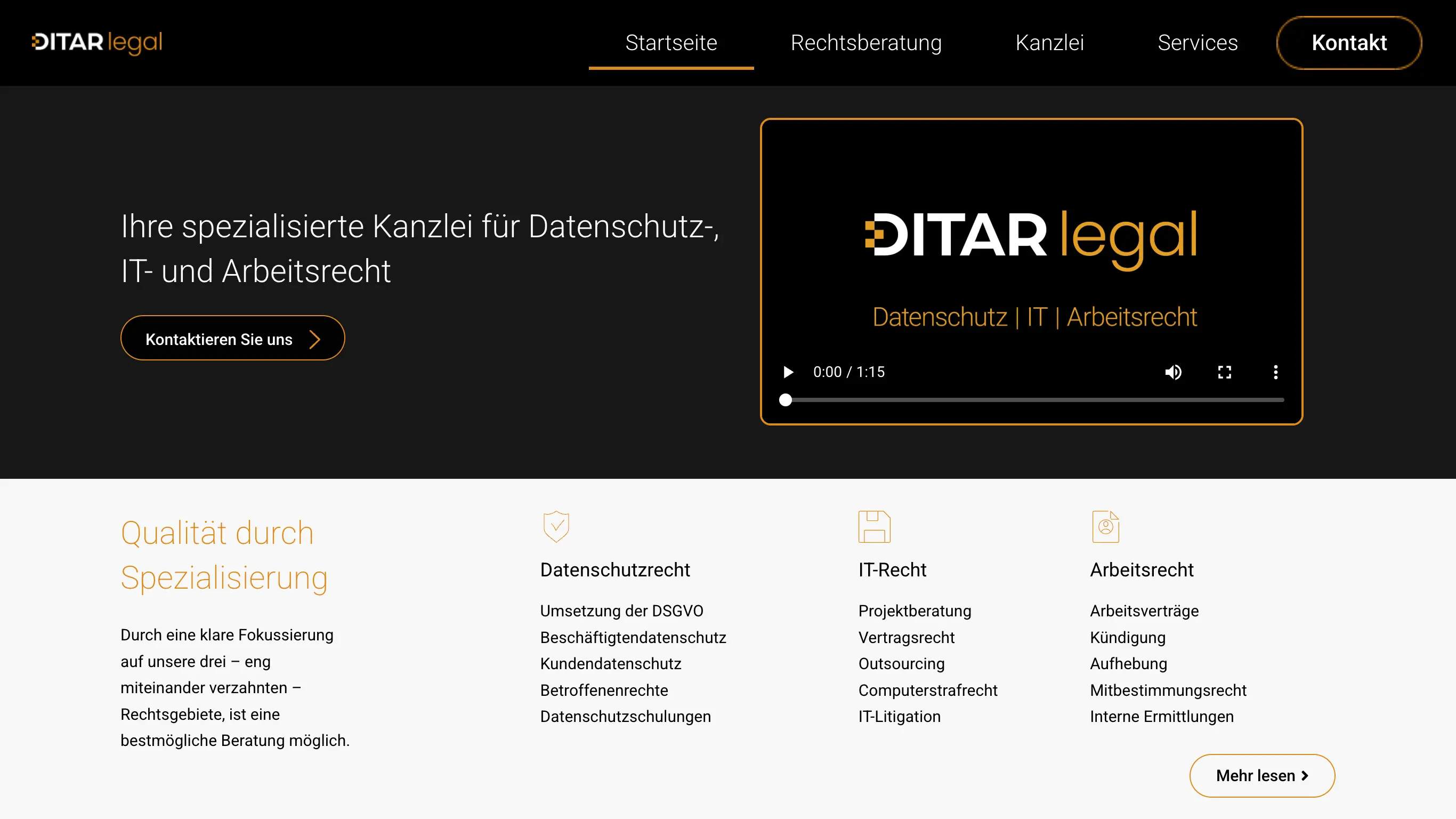Mute the video volume
The width and height of the screenshot is (1456, 819).
click(x=1173, y=372)
